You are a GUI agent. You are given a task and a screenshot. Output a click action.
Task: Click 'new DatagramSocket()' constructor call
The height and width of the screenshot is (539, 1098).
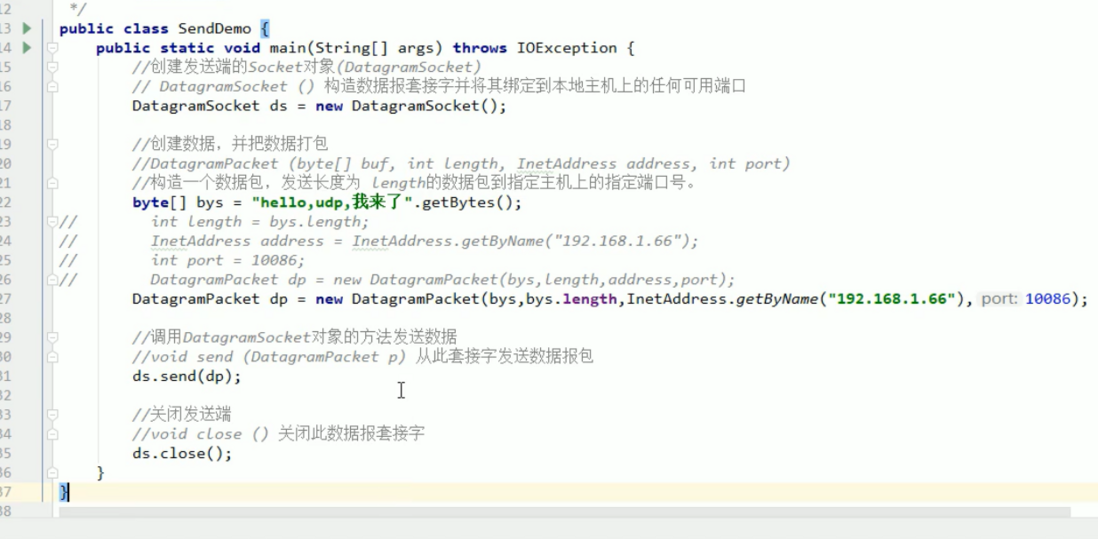pyautogui.click(x=406, y=106)
